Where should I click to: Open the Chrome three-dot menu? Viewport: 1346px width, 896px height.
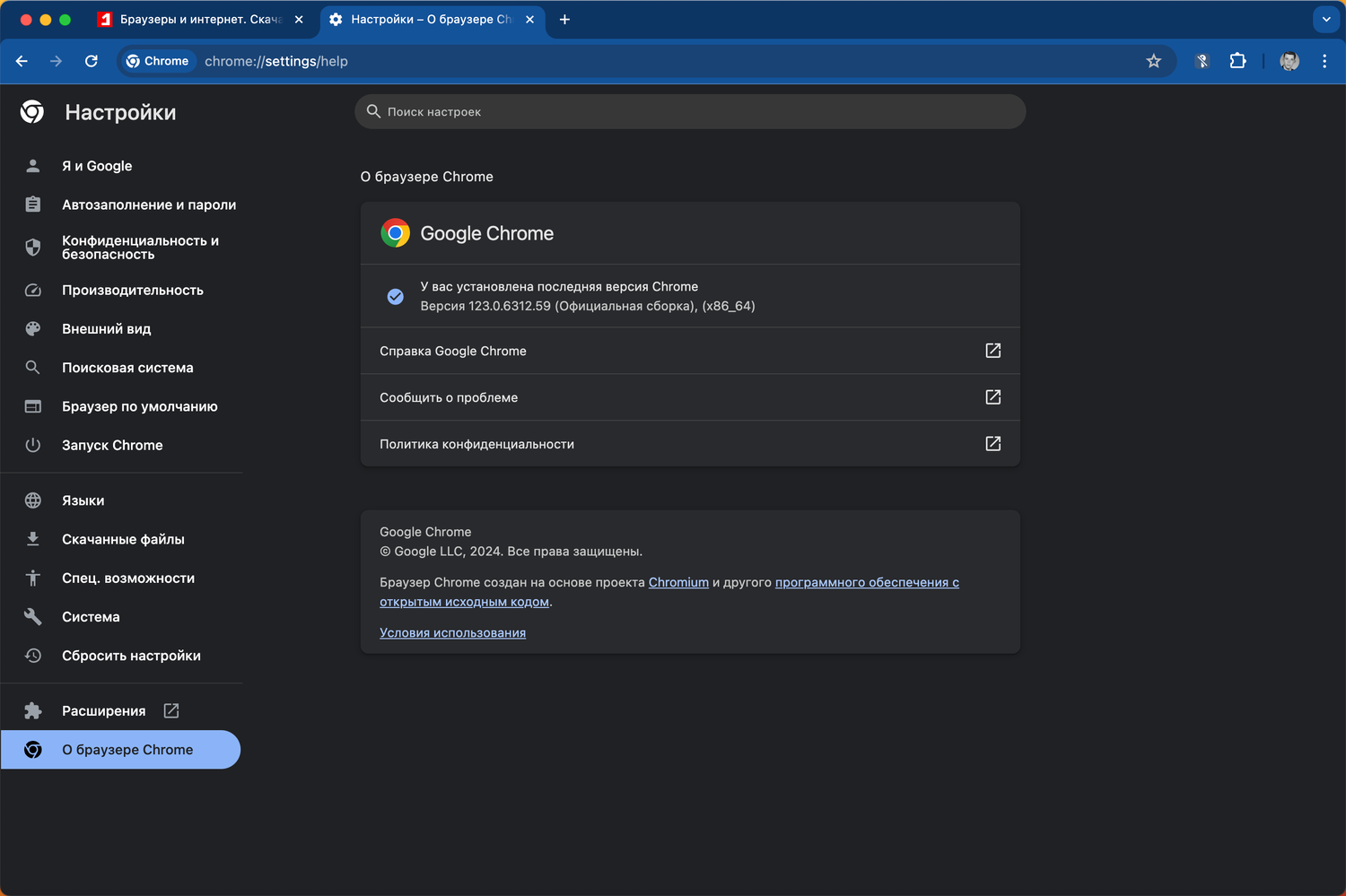pyautogui.click(x=1324, y=61)
